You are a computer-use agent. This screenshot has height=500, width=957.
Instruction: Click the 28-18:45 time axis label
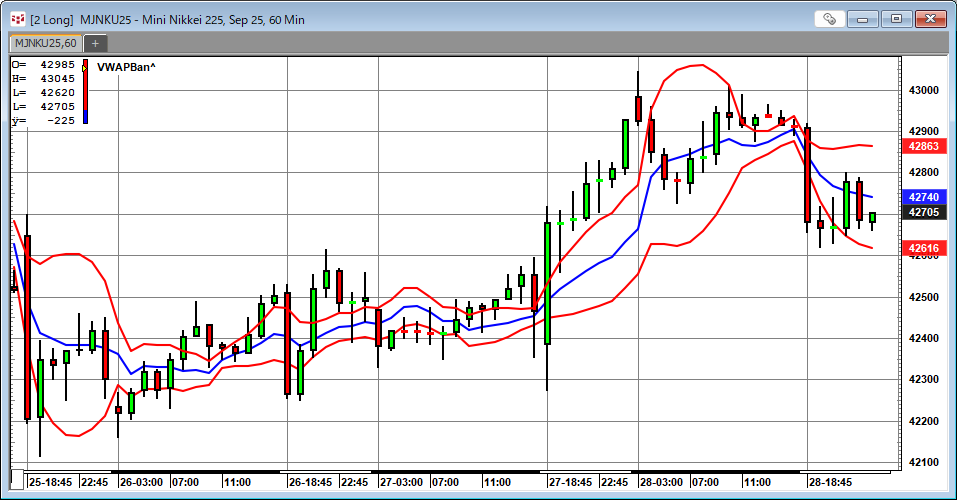[x=830, y=482]
